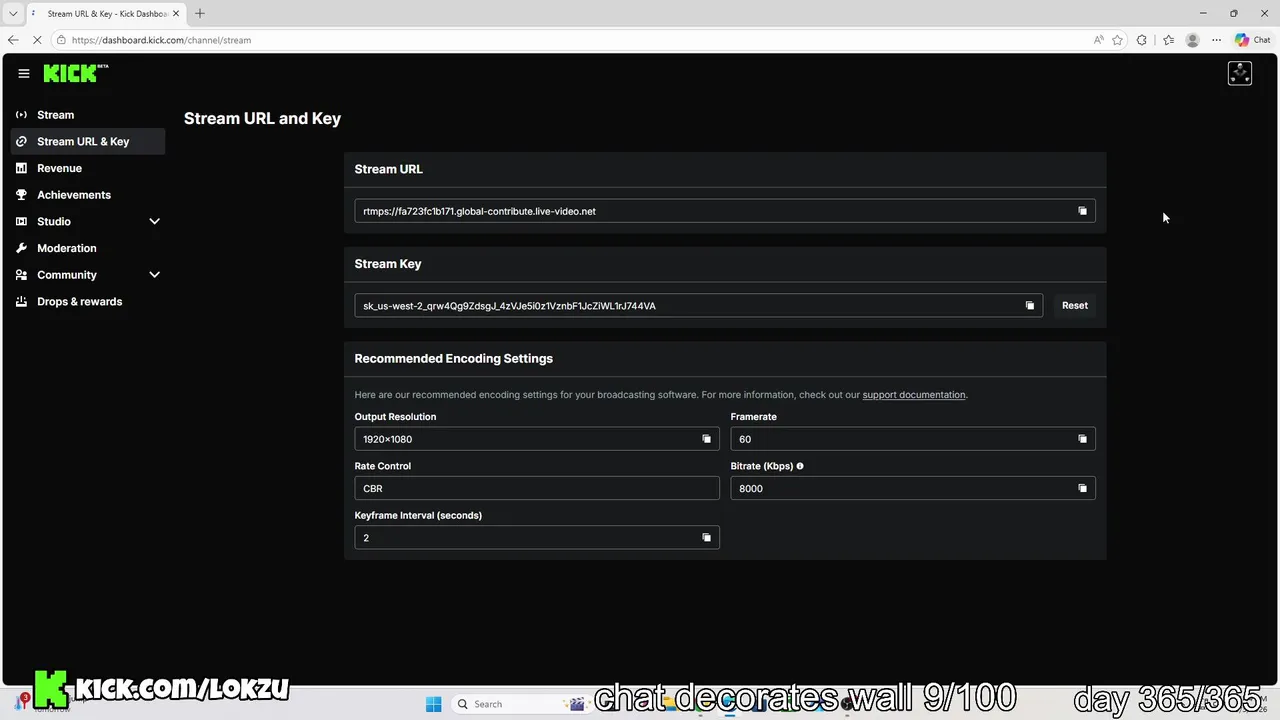Open the browser favorites list

click(1168, 40)
